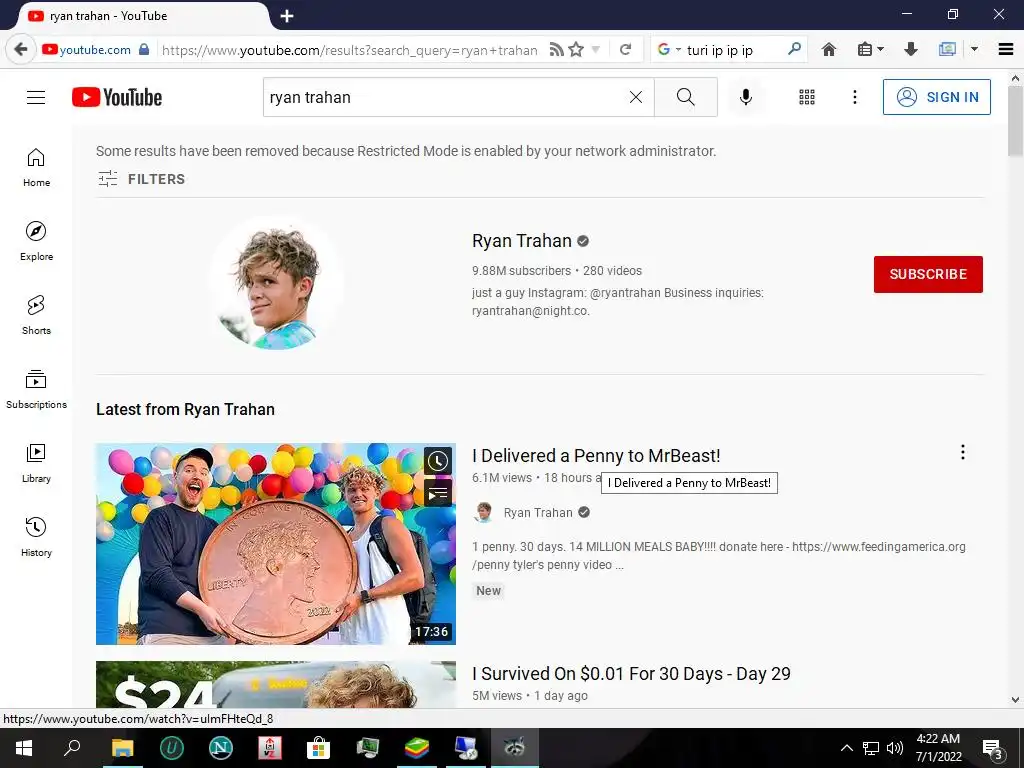Click the site security padlock icon
The height and width of the screenshot is (768, 1024).
pyautogui.click(x=144, y=50)
